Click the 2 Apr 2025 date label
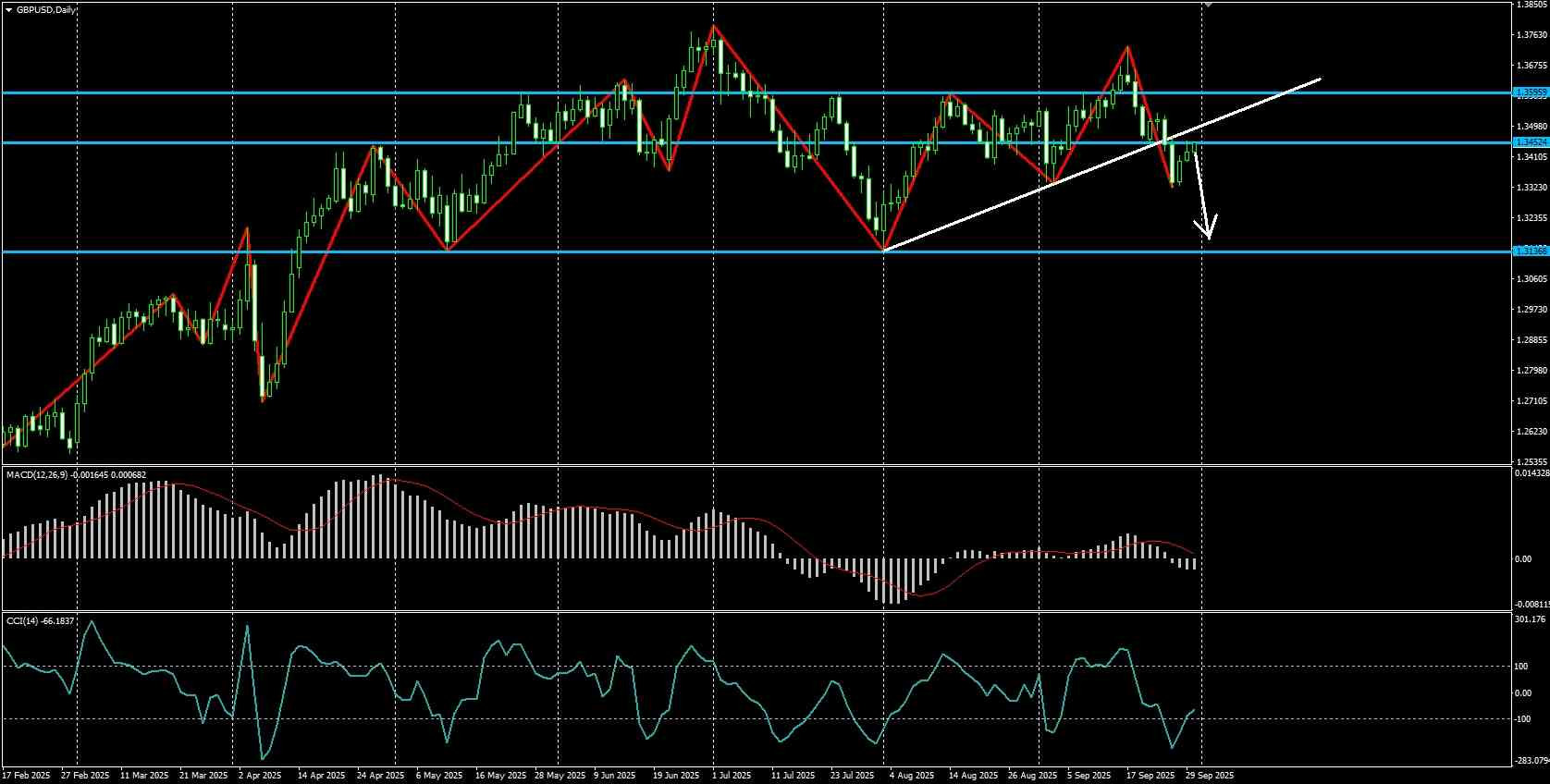The height and width of the screenshot is (784, 1550). (x=260, y=776)
